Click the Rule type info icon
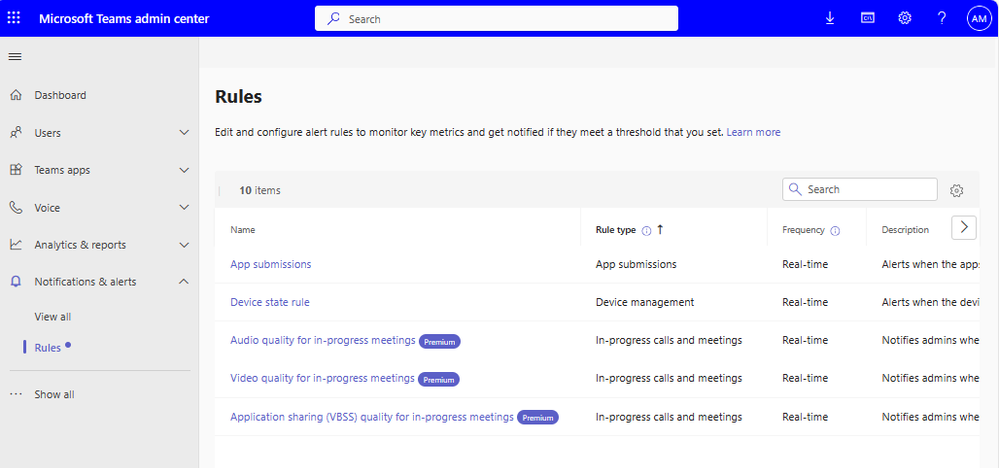The height and width of the screenshot is (468, 999). click(646, 230)
